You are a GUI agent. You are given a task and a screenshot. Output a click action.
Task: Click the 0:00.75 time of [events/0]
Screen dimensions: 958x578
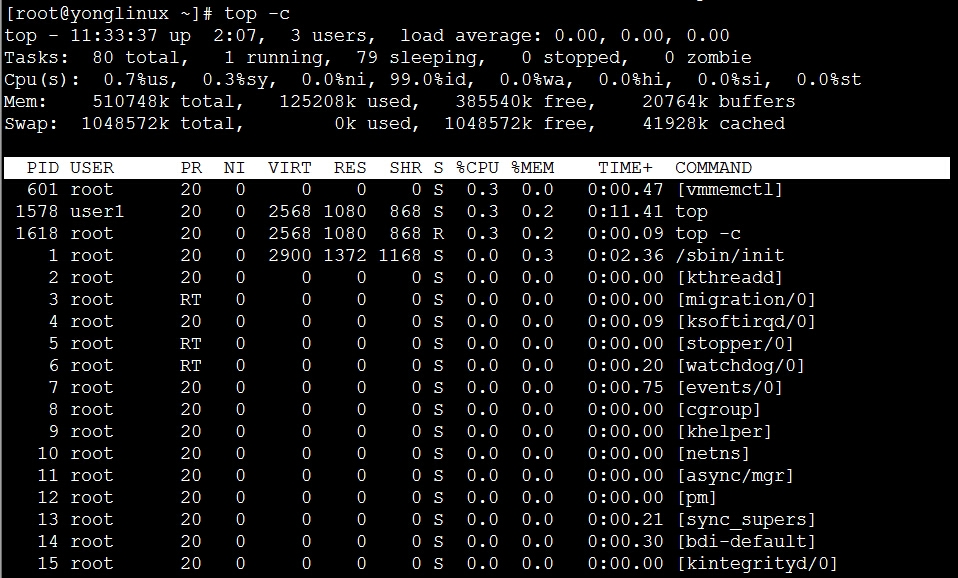(625, 387)
